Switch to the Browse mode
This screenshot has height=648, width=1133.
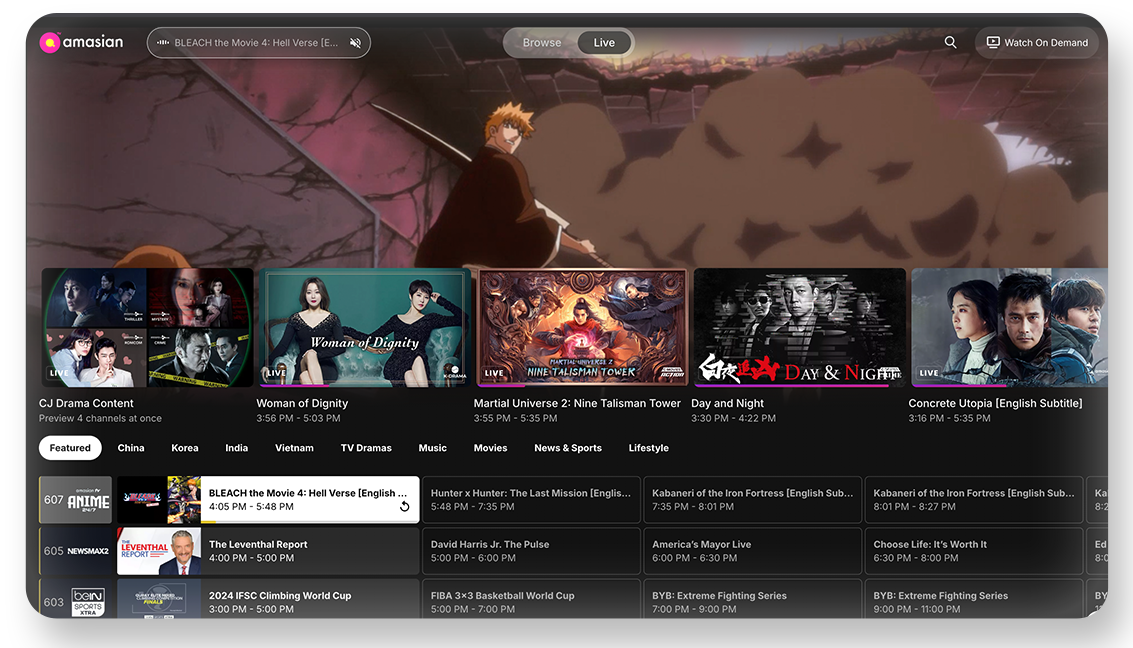pyautogui.click(x=542, y=43)
